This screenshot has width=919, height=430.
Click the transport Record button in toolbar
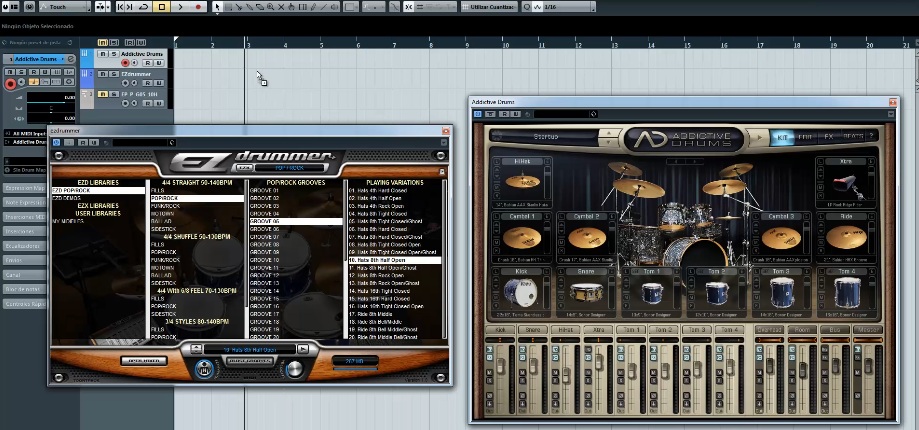click(x=198, y=7)
